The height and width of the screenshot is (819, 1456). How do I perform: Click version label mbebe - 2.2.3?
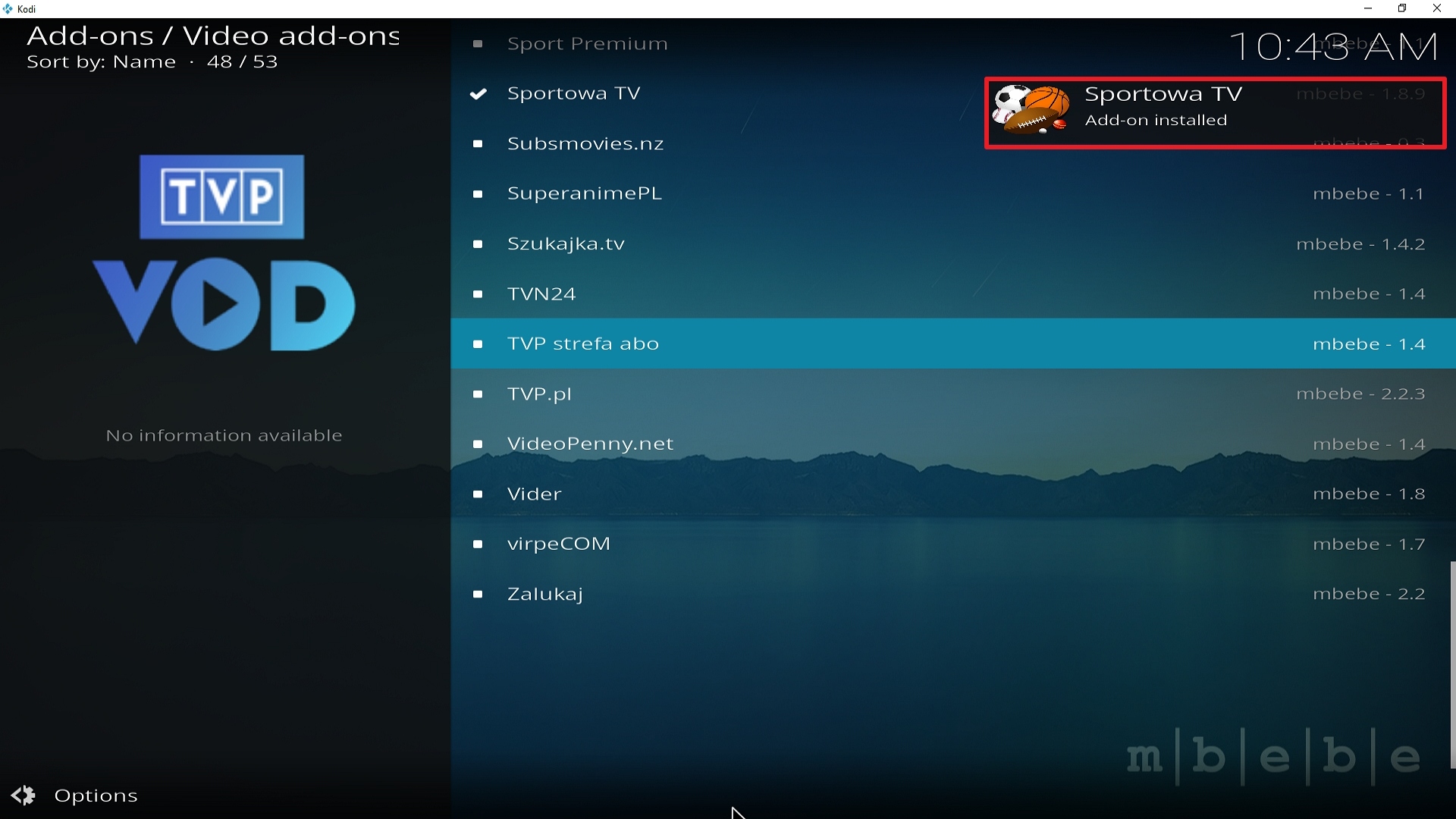tap(1361, 394)
